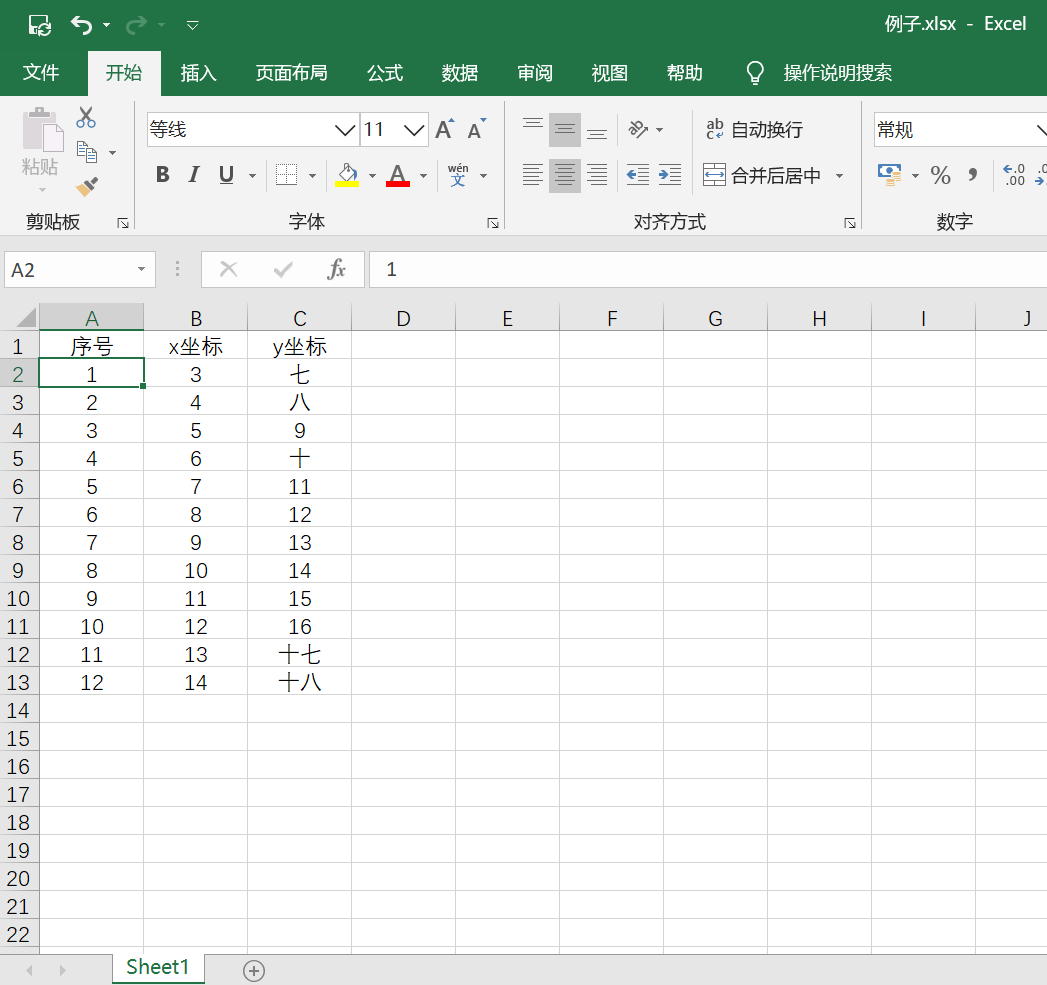Expand the Merge and Center dropdown arrow
The image size is (1047, 985).
point(839,176)
